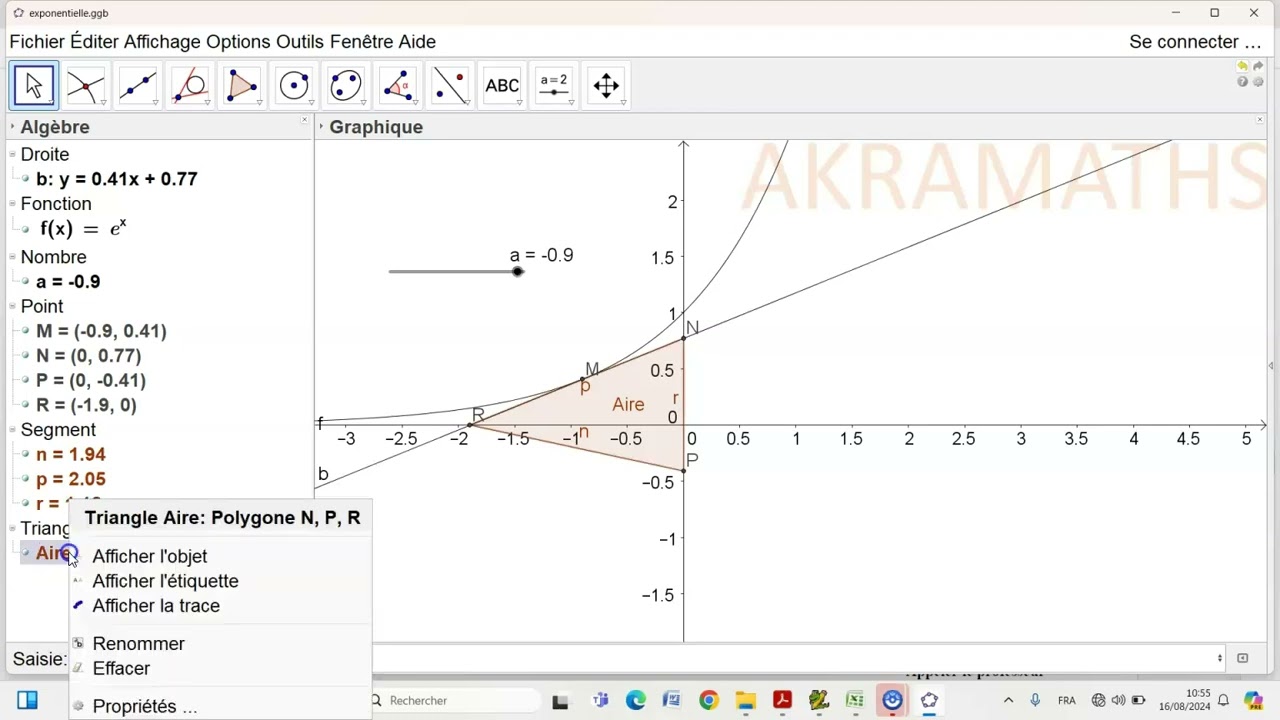Select the Reflect about line tool
Viewport: 1280px width, 720px height.
[x=450, y=86]
